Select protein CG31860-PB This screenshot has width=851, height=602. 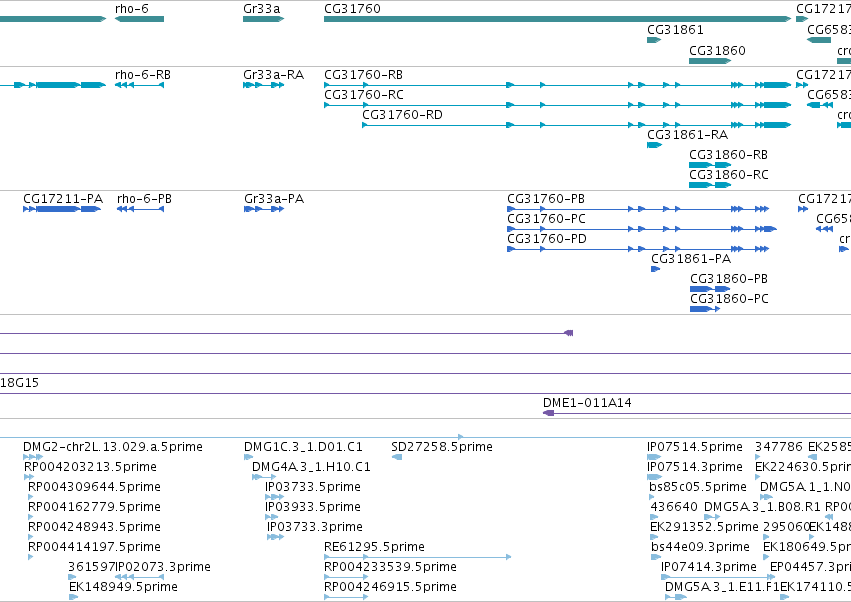tap(710, 289)
